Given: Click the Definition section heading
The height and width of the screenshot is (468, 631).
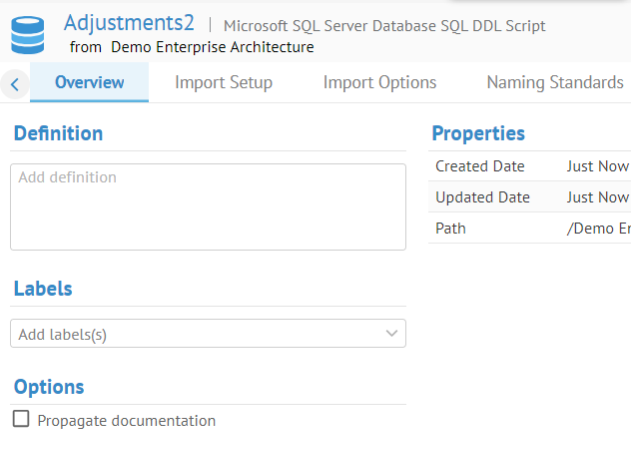Looking at the screenshot, I should [x=58, y=133].
